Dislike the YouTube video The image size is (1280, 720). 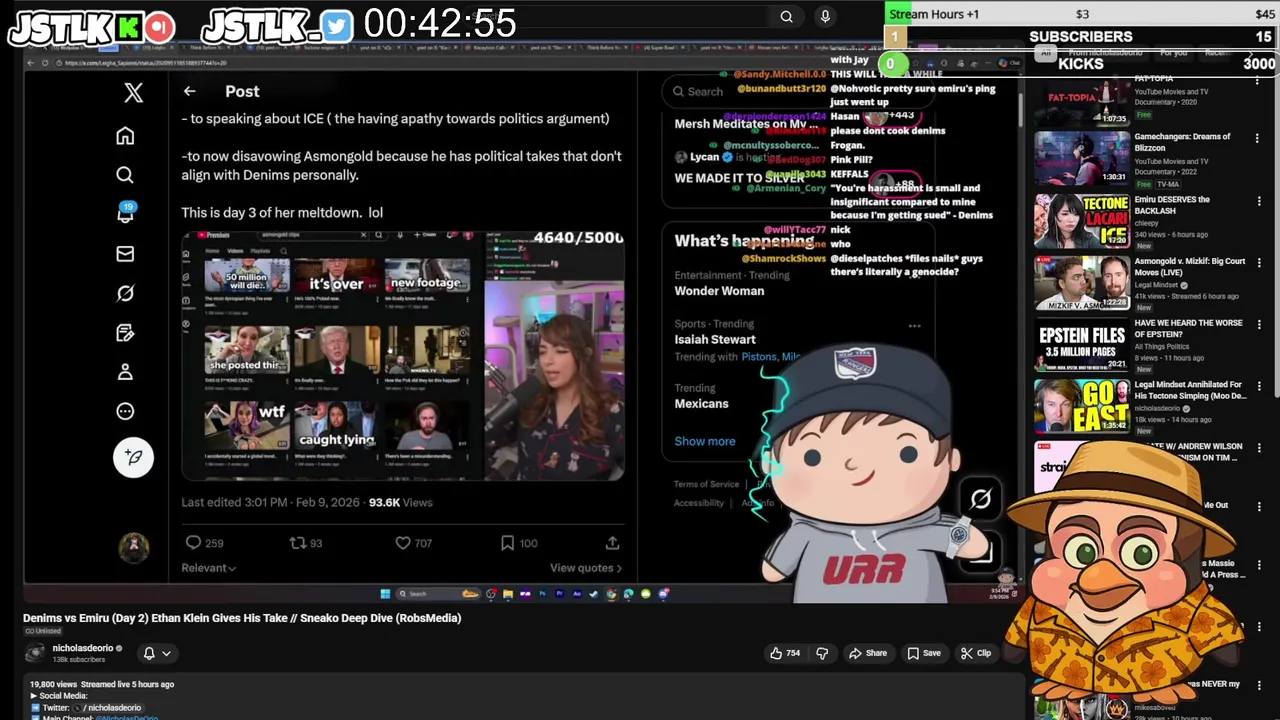click(x=822, y=653)
